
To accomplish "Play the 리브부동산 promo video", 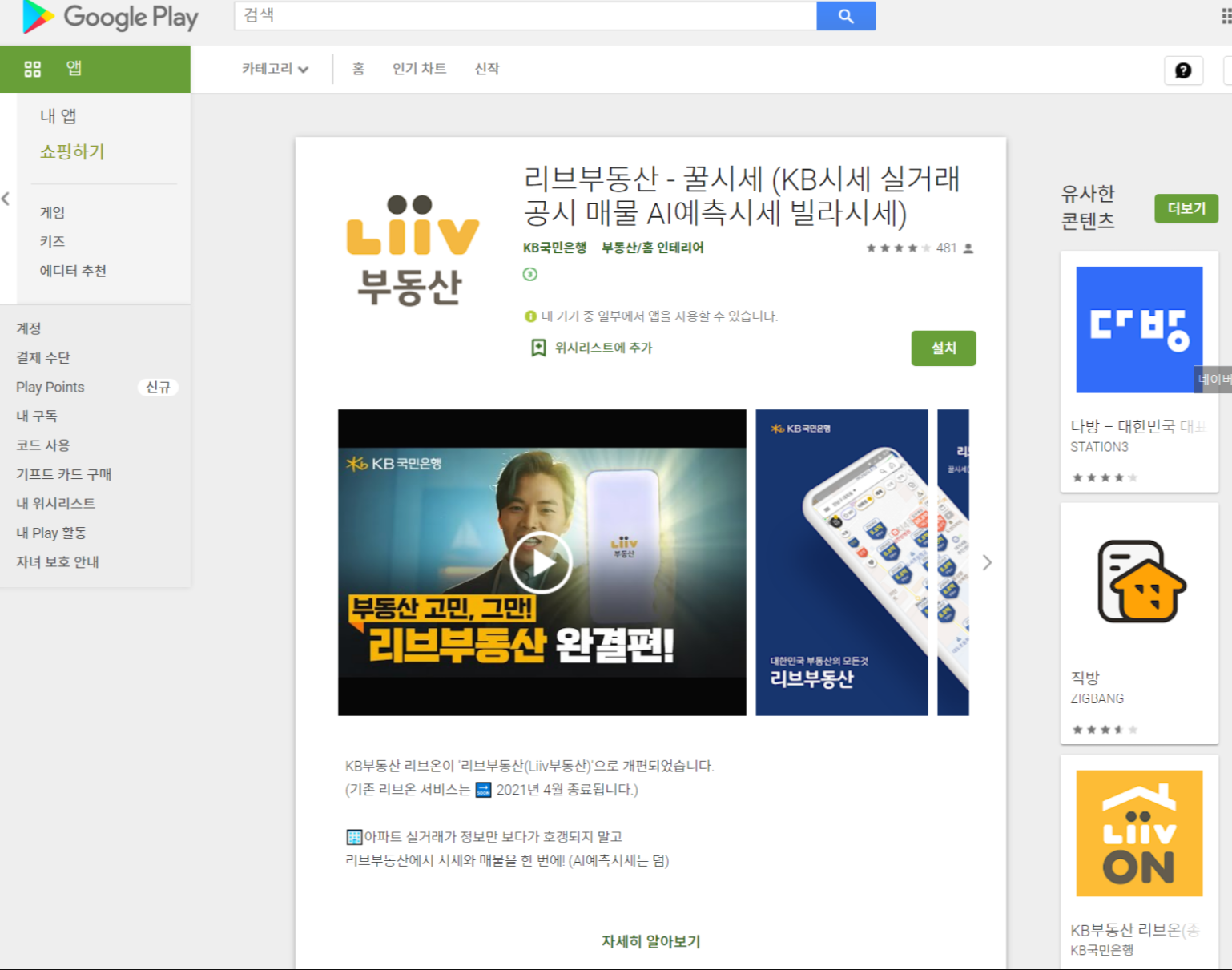I will (x=542, y=562).
